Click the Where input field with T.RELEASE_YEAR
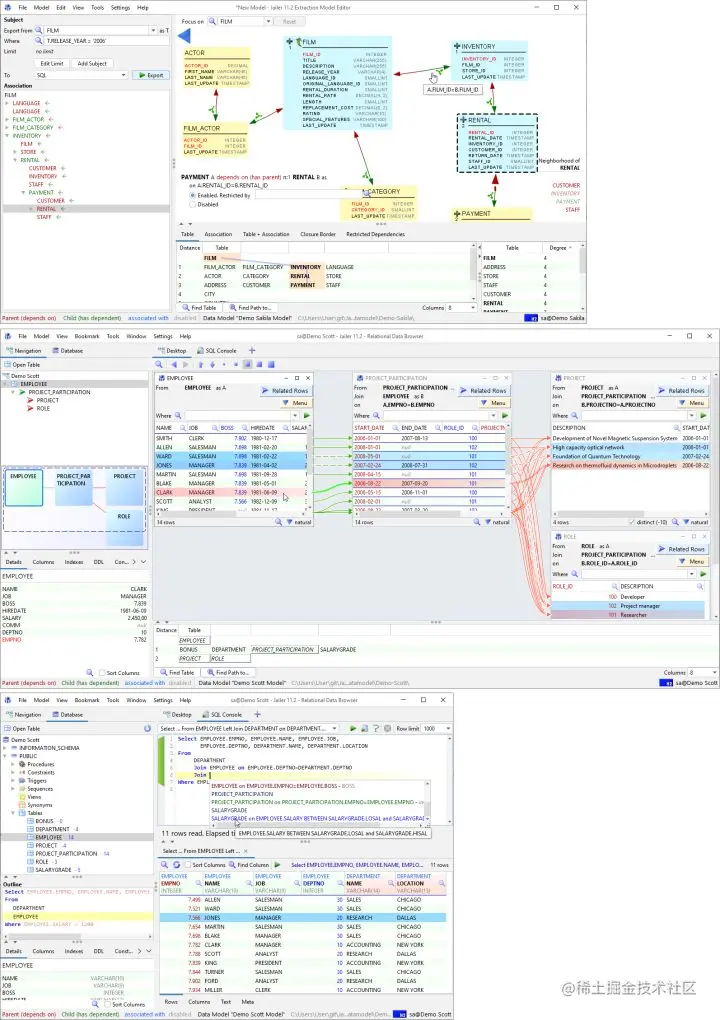Viewport: 720px width, 1020px height. pos(104,40)
